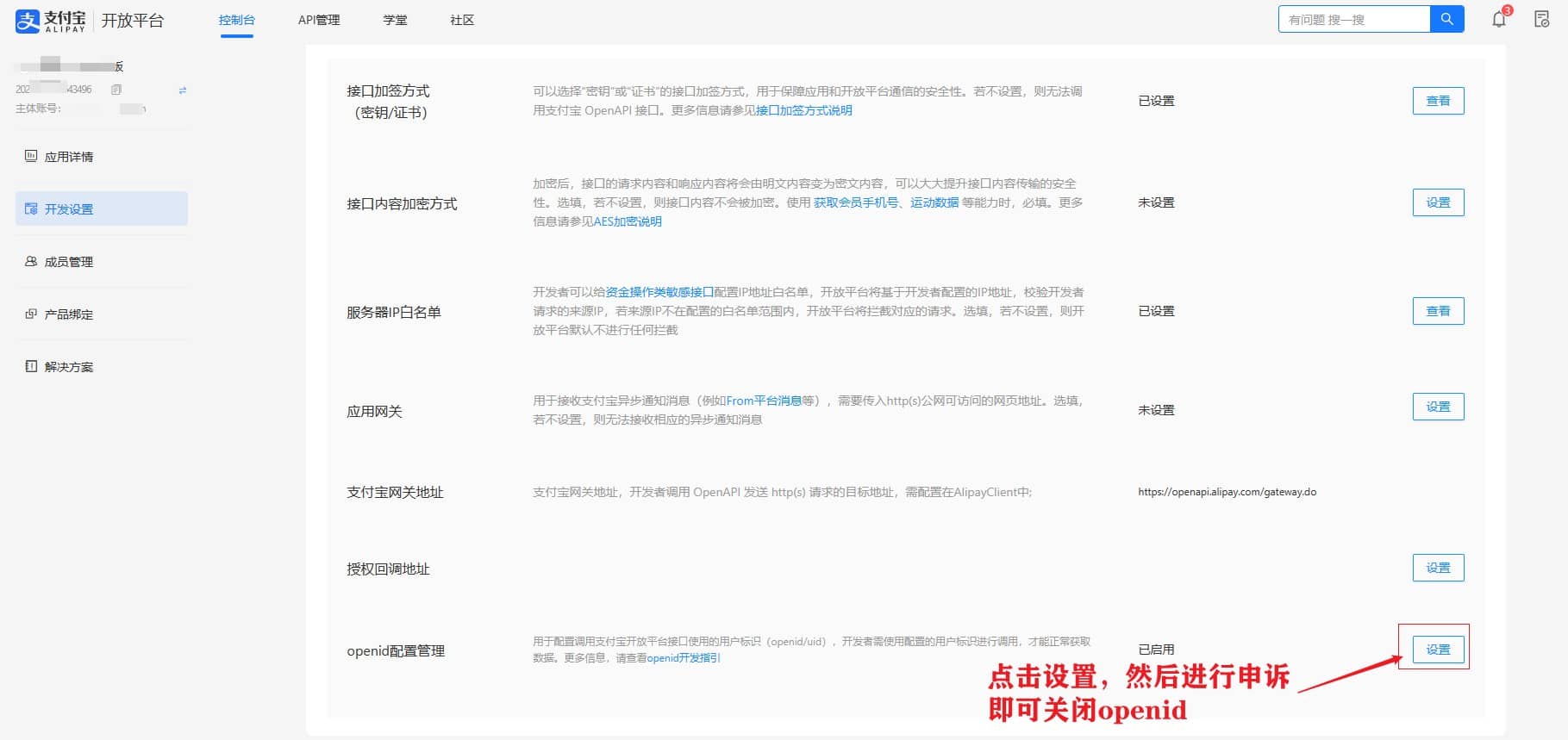The image size is (1568, 740).
Task: Open the 学堂 menu item
Action: click(x=395, y=20)
